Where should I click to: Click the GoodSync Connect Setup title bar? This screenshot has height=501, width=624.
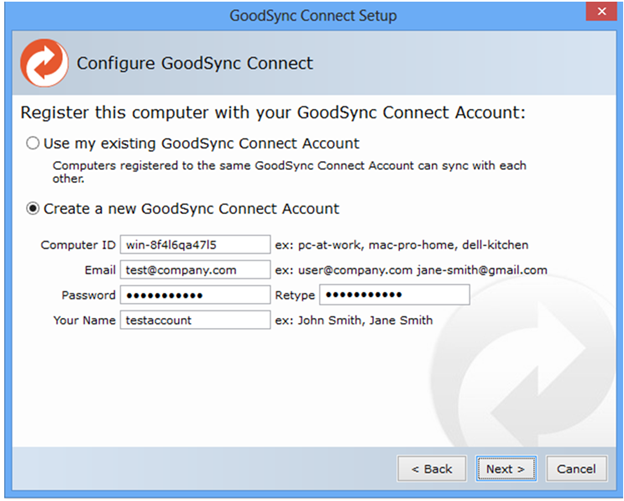click(x=312, y=15)
